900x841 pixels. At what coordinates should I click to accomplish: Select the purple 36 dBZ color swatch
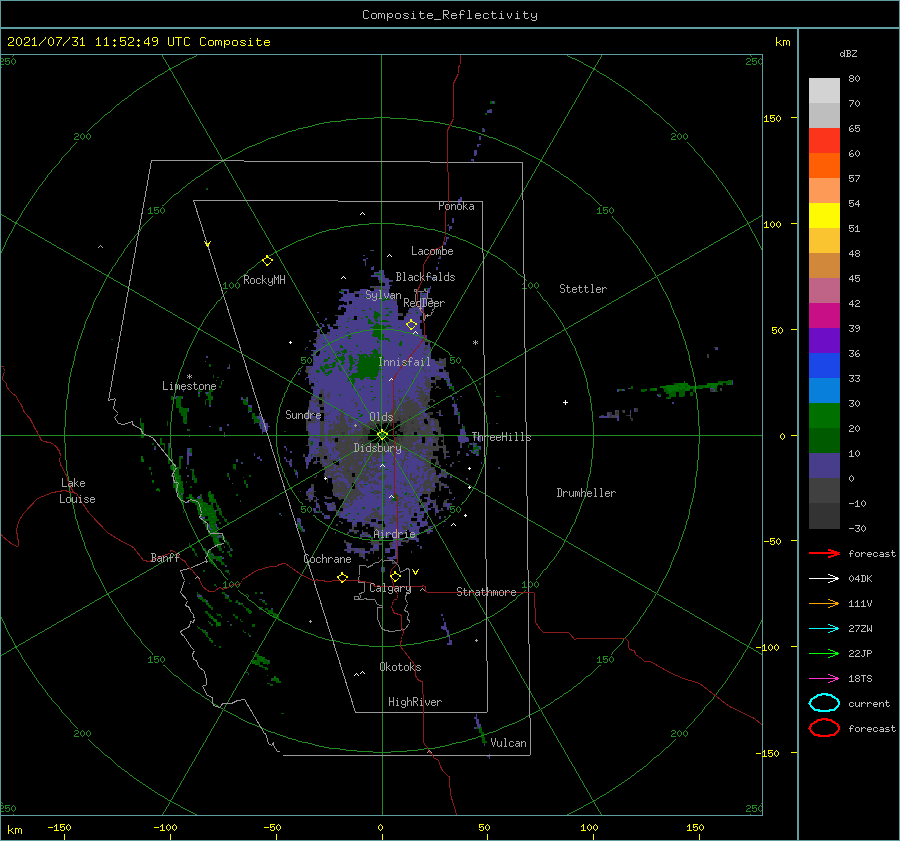click(824, 340)
